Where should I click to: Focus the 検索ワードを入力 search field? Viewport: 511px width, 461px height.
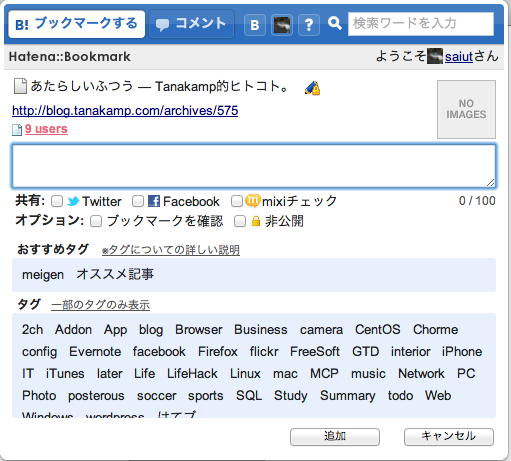pyautogui.click(x=421, y=24)
